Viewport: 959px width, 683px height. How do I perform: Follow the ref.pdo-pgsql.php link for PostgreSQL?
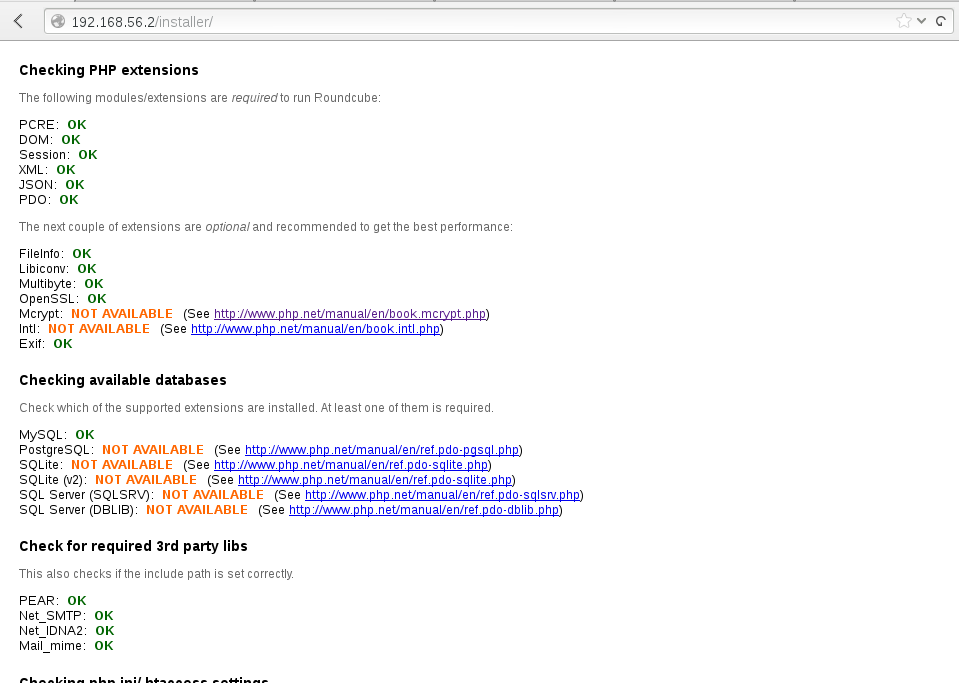[x=381, y=450]
